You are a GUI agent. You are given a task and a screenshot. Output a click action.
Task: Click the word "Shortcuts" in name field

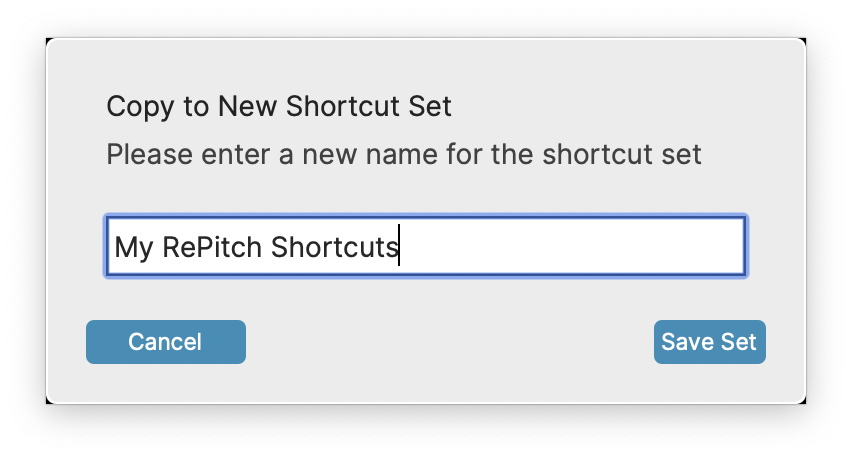[x=335, y=247]
